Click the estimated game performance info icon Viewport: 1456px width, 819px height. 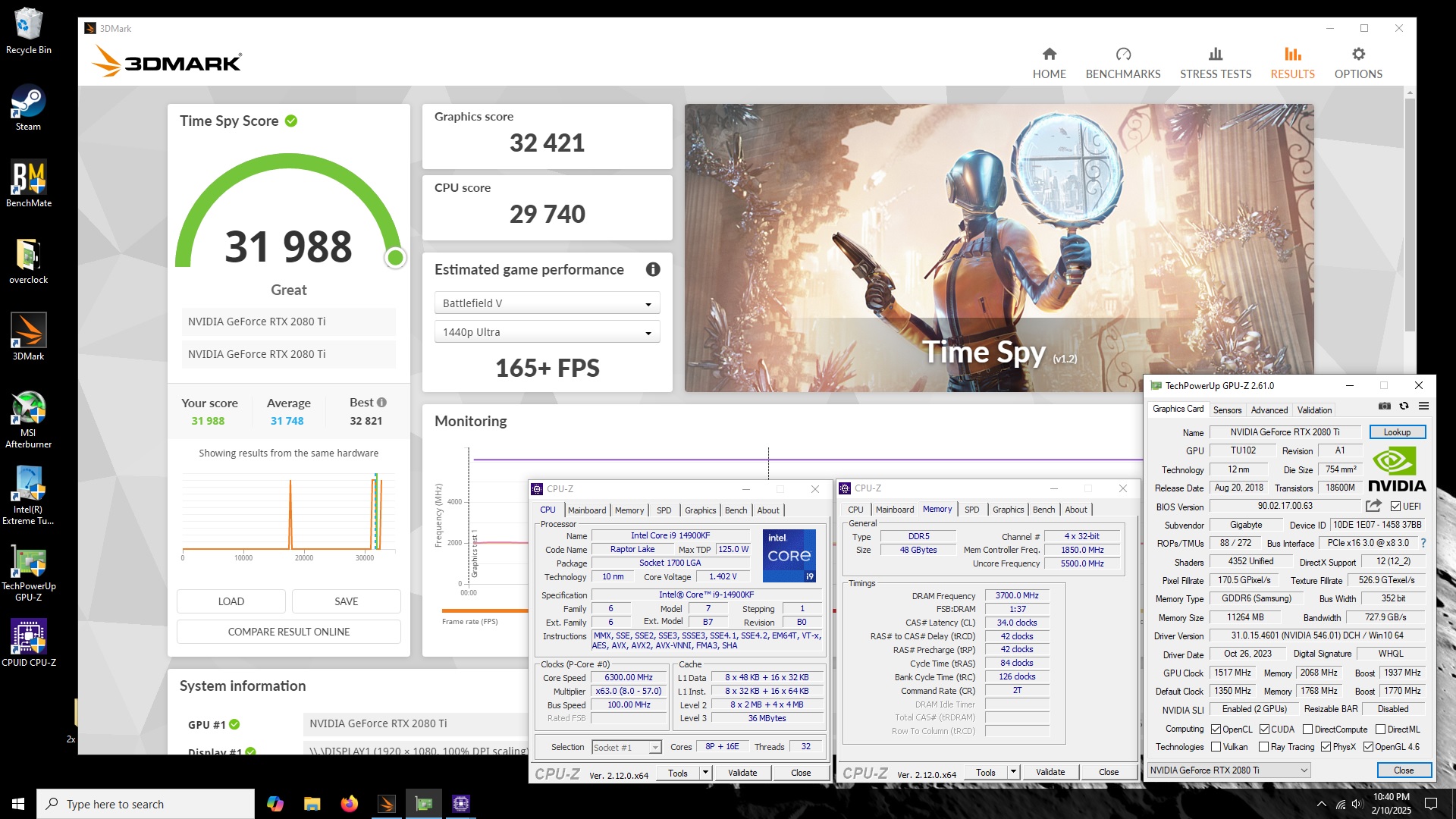pyautogui.click(x=653, y=269)
